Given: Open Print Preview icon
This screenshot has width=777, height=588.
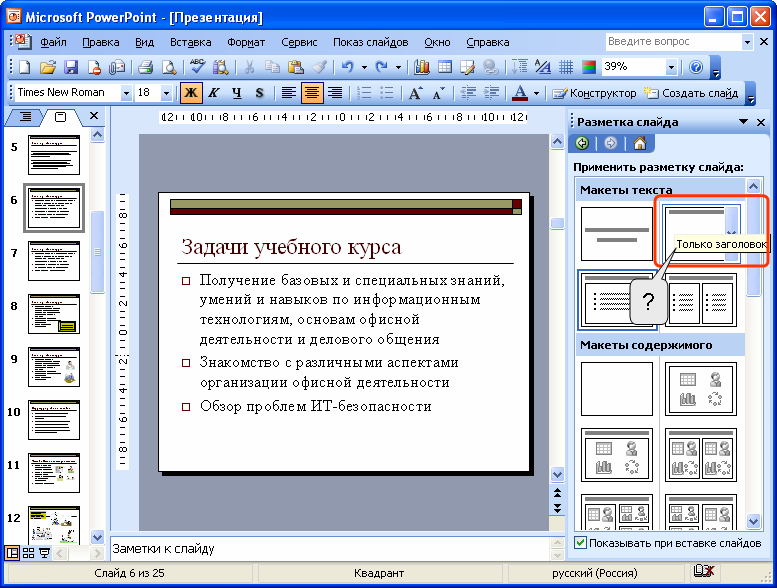Looking at the screenshot, I should [x=169, y=67].
